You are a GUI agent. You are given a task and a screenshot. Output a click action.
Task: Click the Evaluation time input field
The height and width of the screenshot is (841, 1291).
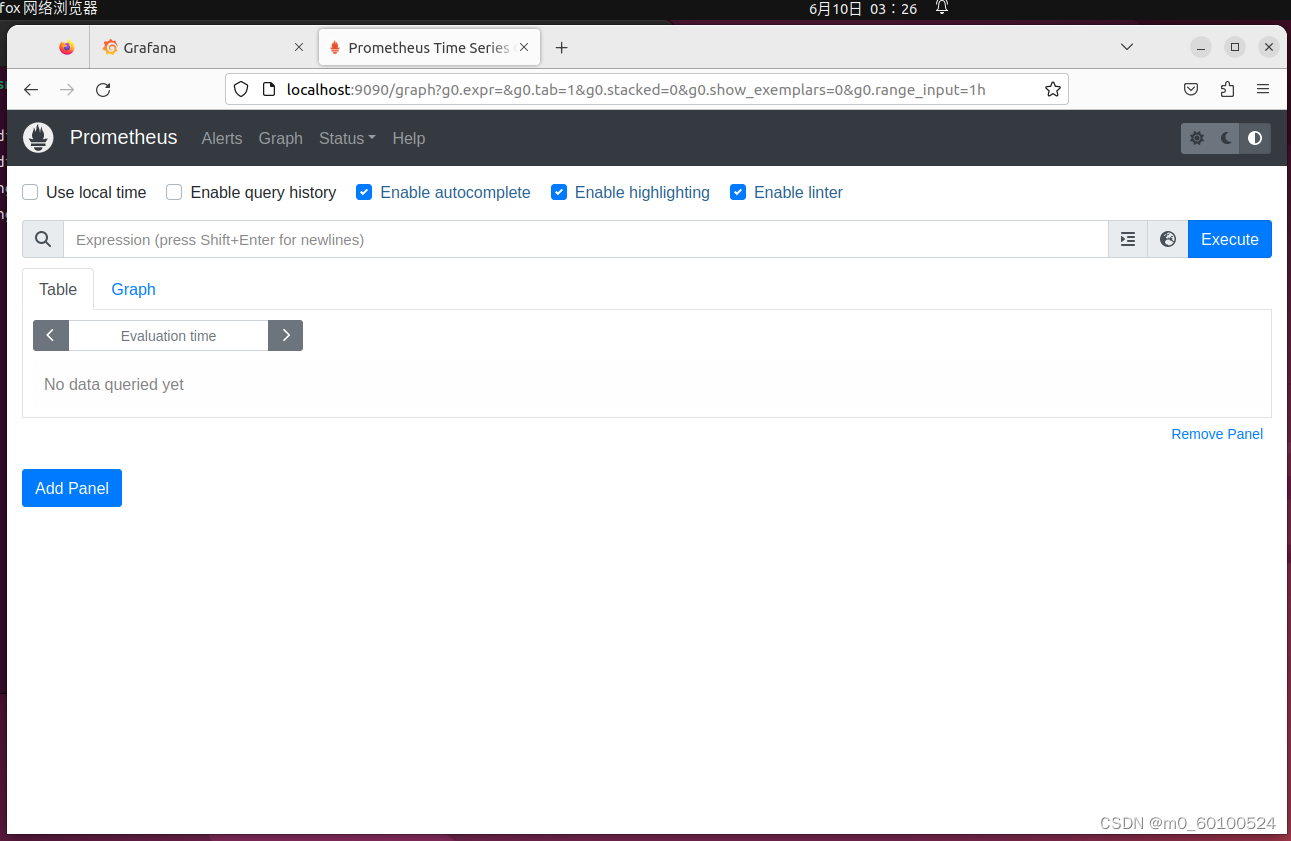point(167,335)
